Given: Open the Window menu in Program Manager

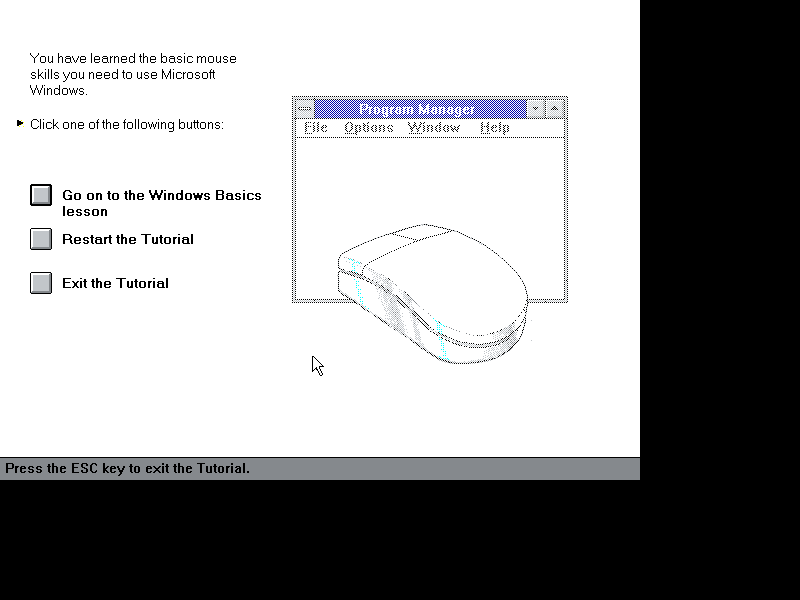Looking at the screenshot, I should [x=433, y=127].
